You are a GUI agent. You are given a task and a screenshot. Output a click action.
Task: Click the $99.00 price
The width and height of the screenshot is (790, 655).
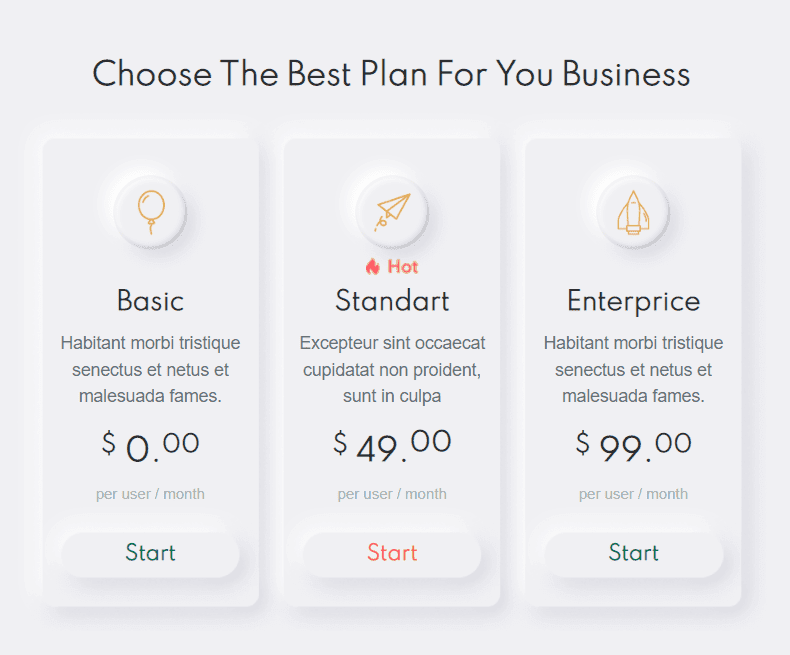click(633, 446)
